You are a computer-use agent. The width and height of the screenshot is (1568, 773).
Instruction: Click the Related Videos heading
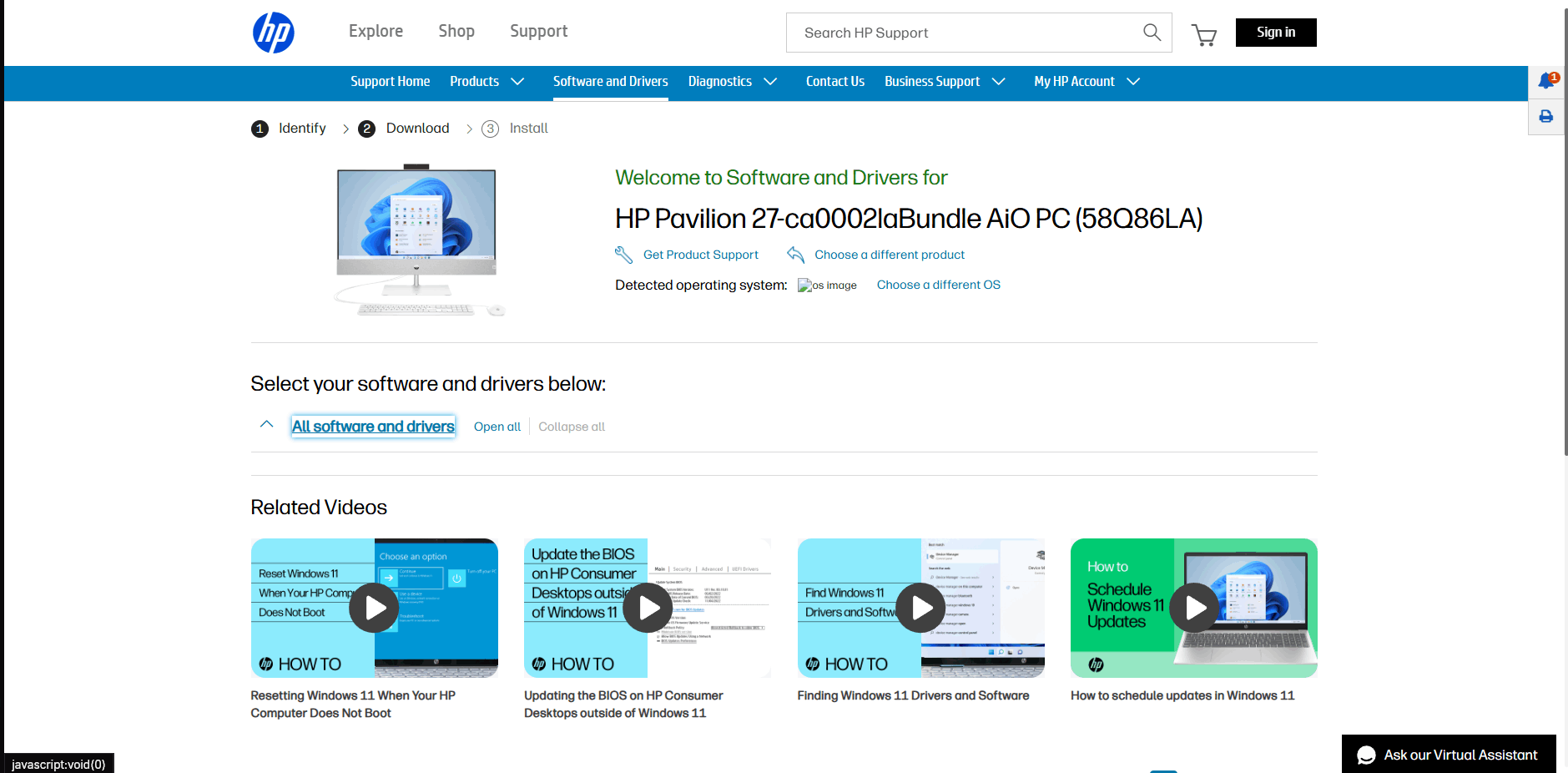tap(319, 508)
